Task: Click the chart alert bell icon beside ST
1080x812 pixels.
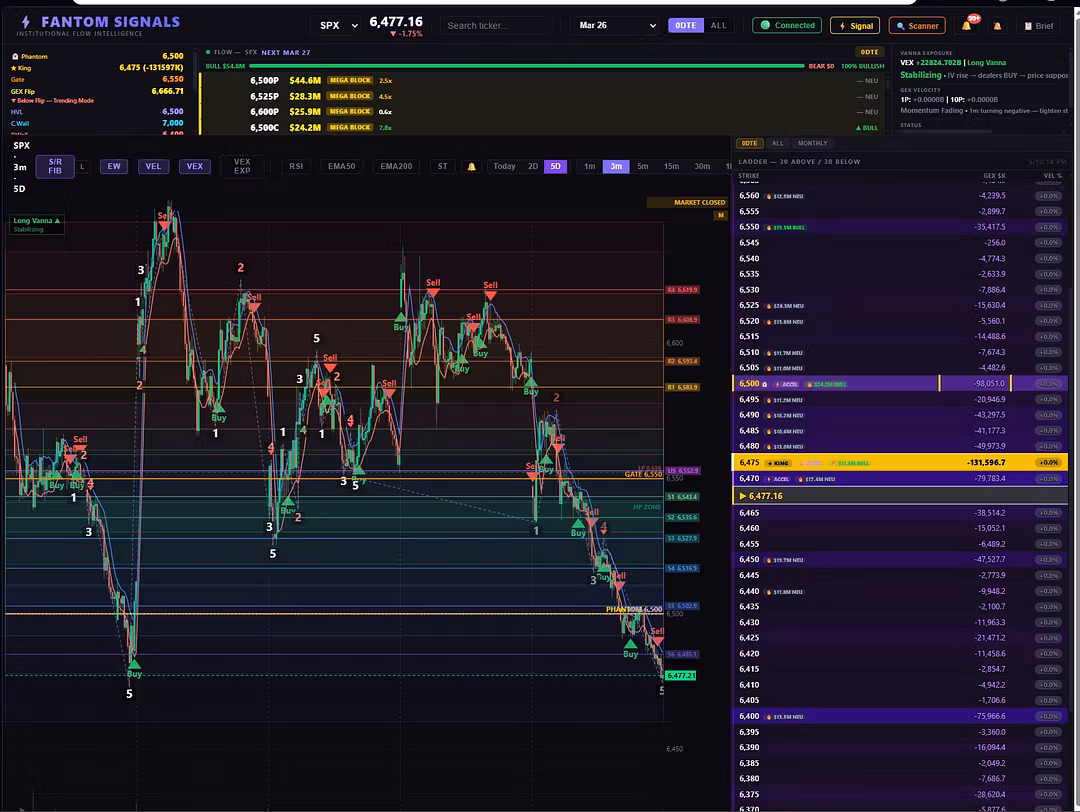Action: pyautogui.click(x=471, y=167)
